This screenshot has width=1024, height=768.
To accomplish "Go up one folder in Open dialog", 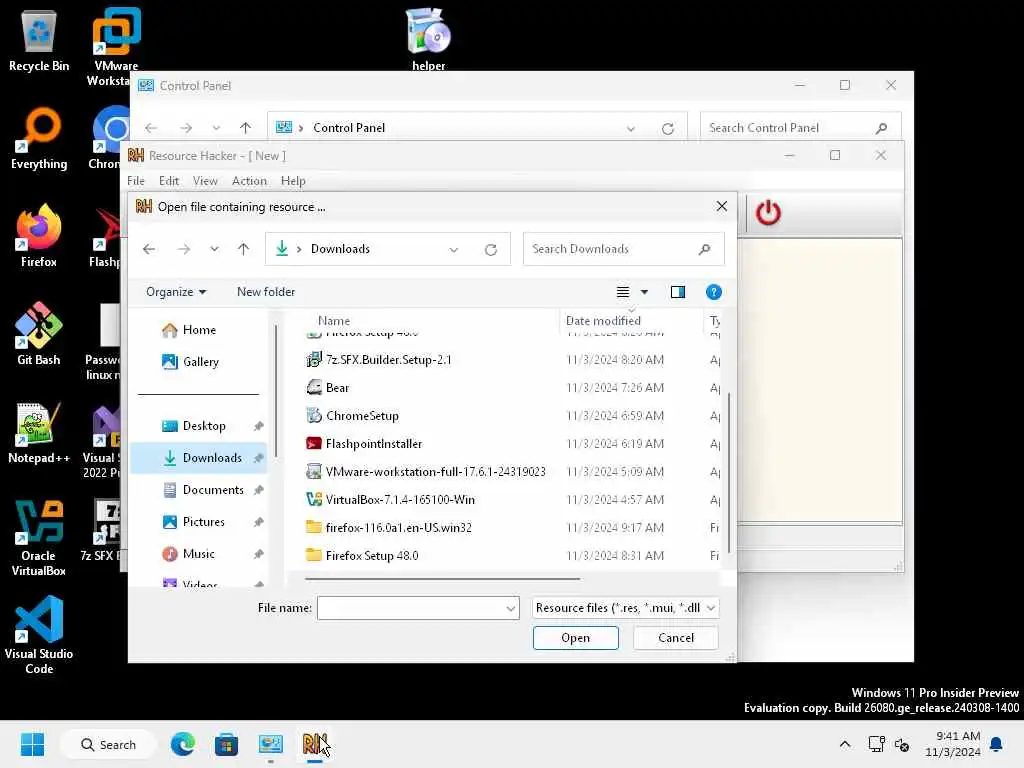I will tap(244, 249).
